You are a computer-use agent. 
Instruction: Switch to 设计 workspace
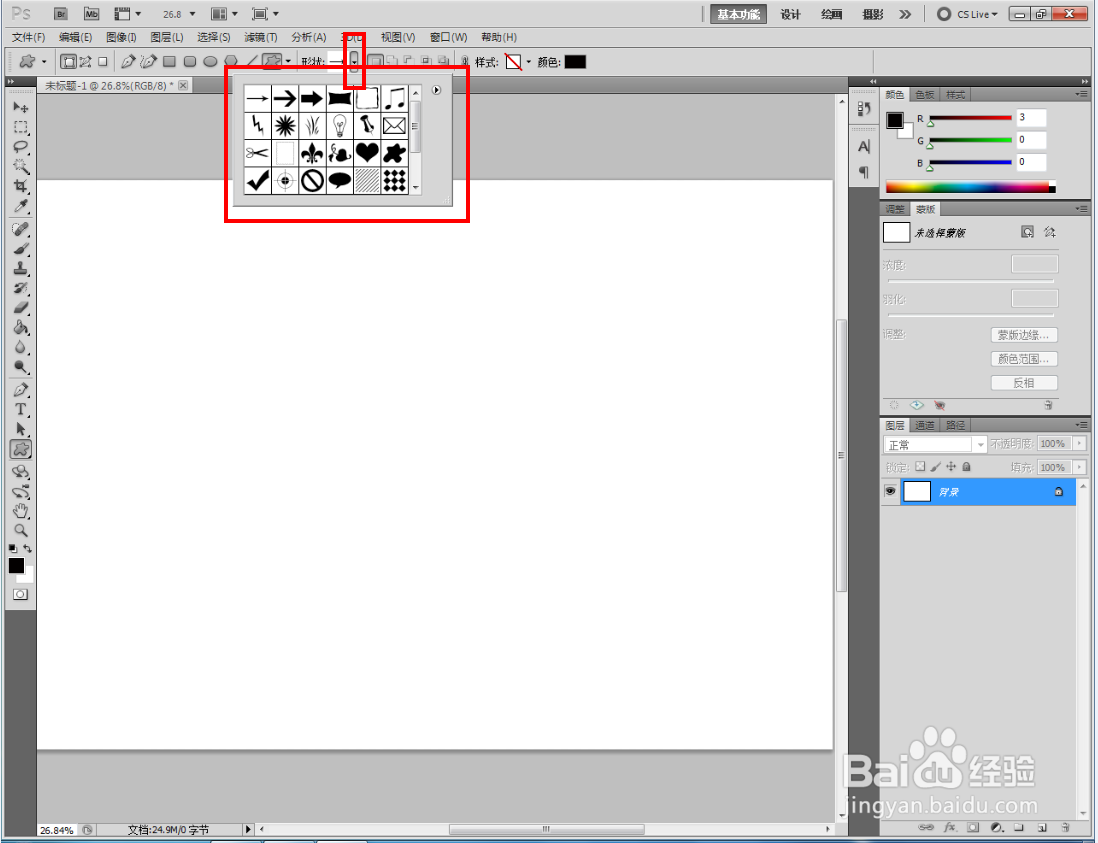[x=791, y=14]
